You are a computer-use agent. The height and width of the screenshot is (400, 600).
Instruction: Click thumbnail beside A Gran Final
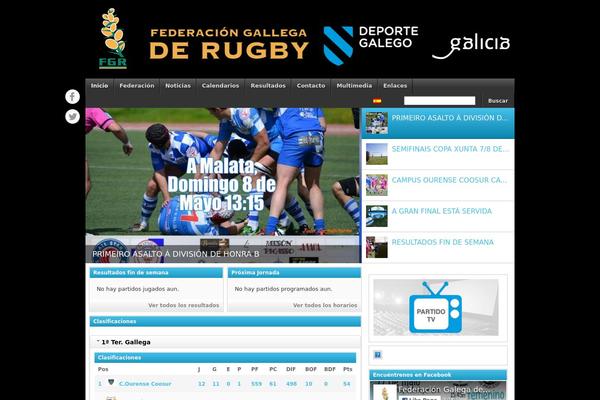(x=377, y=216)
